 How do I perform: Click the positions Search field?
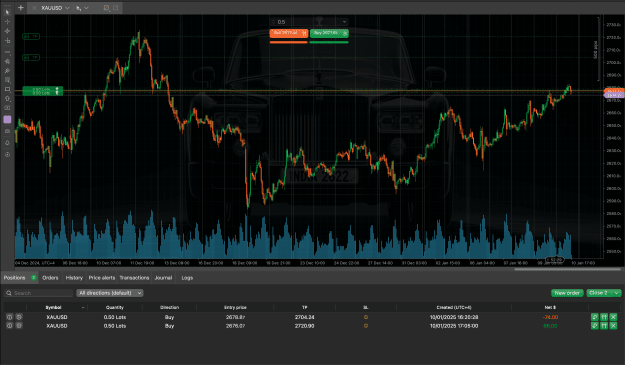point(39,293)
